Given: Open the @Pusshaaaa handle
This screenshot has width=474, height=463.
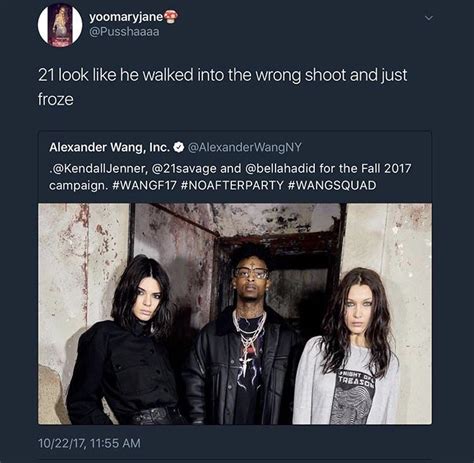Looking at the screenshot, I should [x=124, y=32].
